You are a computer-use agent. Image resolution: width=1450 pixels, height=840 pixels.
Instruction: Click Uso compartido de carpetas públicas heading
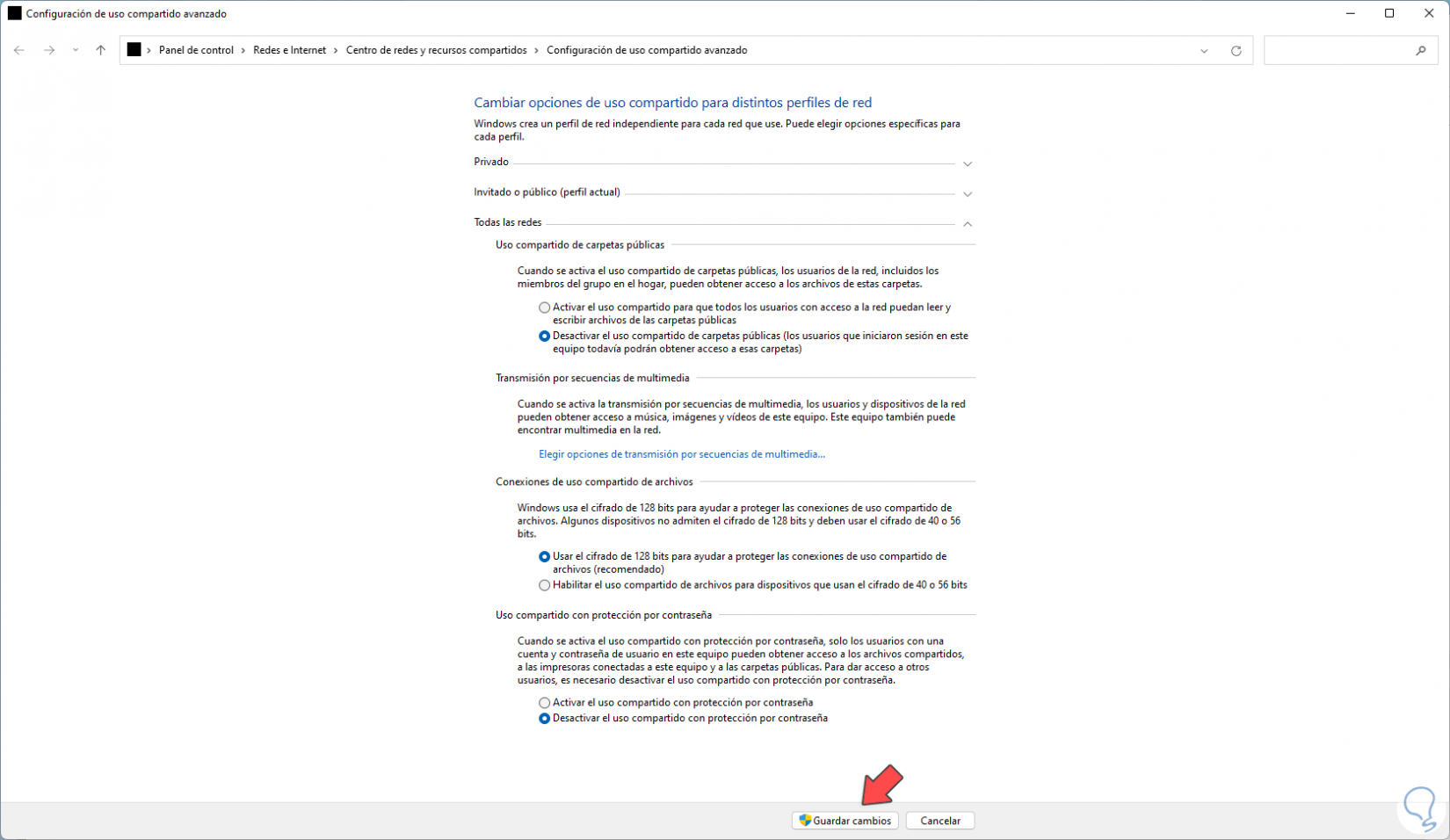[580, 245]
